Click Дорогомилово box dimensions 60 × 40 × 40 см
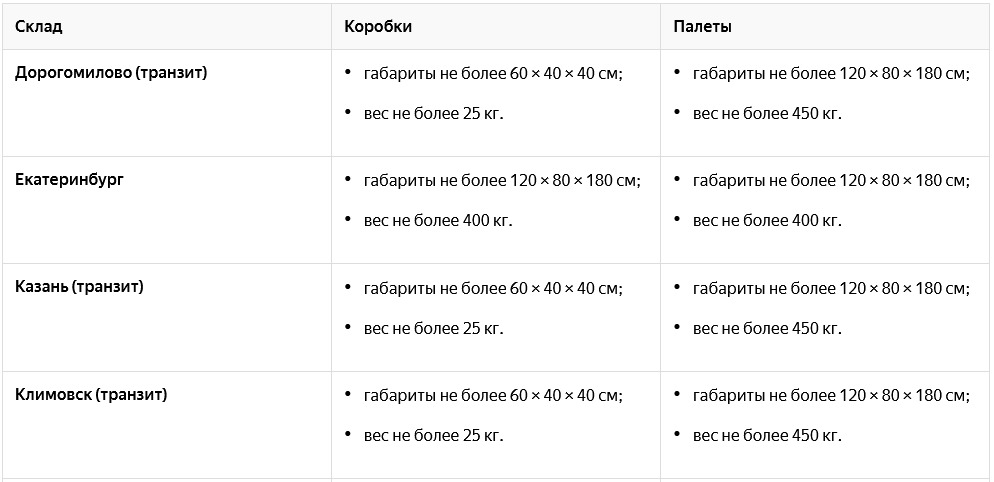994x482 pixels. click(x=493, y=74)
